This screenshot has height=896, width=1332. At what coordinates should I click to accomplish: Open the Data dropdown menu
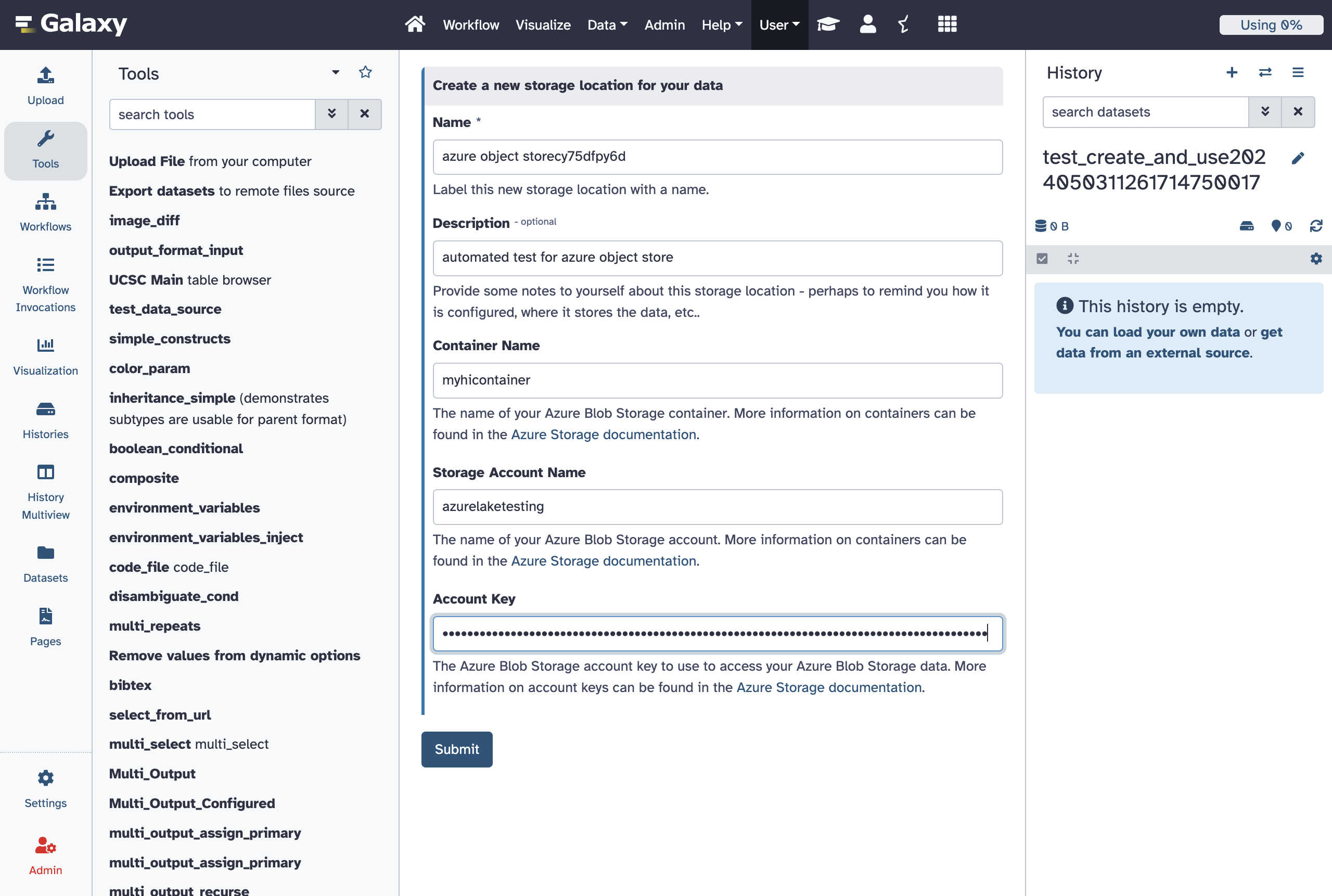607,24
